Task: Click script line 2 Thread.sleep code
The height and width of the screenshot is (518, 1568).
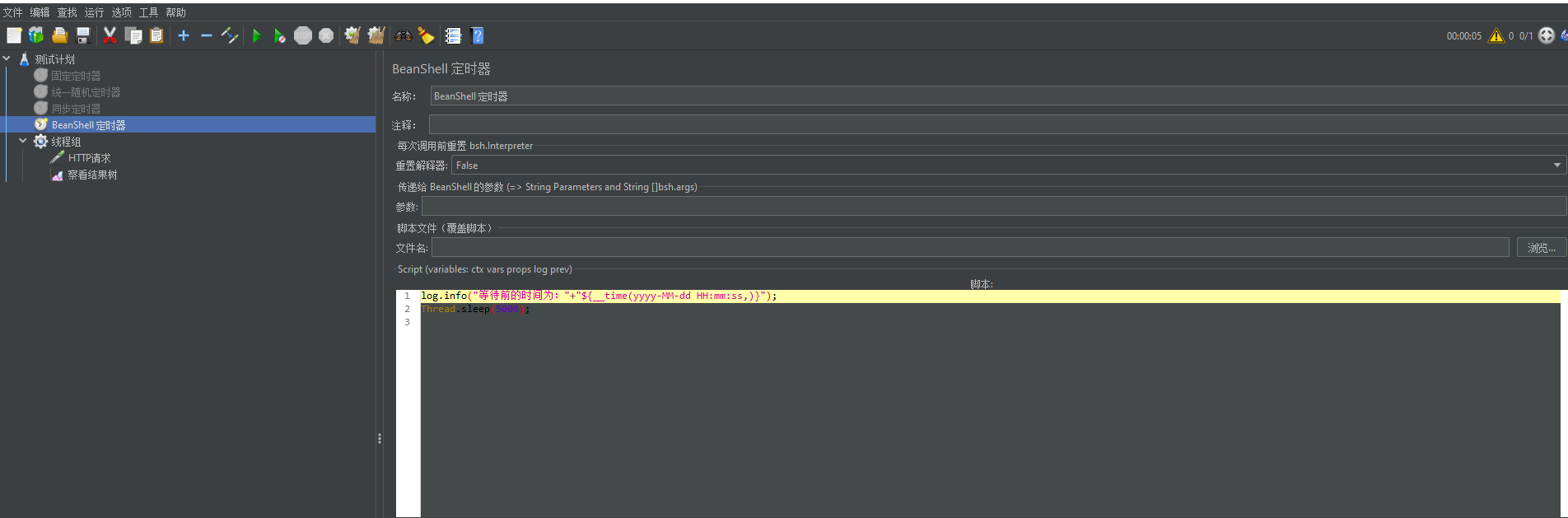Action: (475, 309)
